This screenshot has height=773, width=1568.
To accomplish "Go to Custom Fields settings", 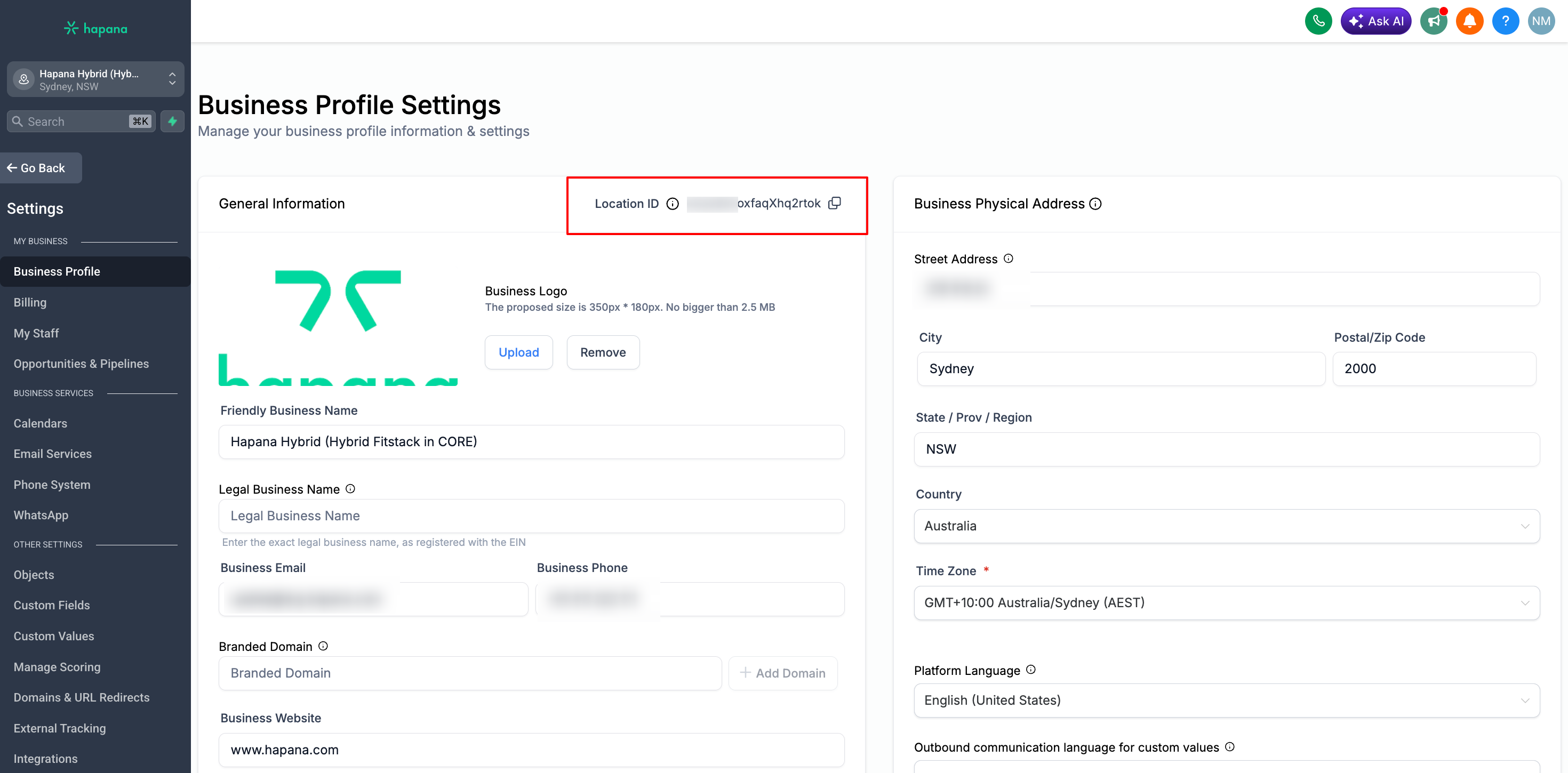I will pyautogui.click(x=52, y=605).
